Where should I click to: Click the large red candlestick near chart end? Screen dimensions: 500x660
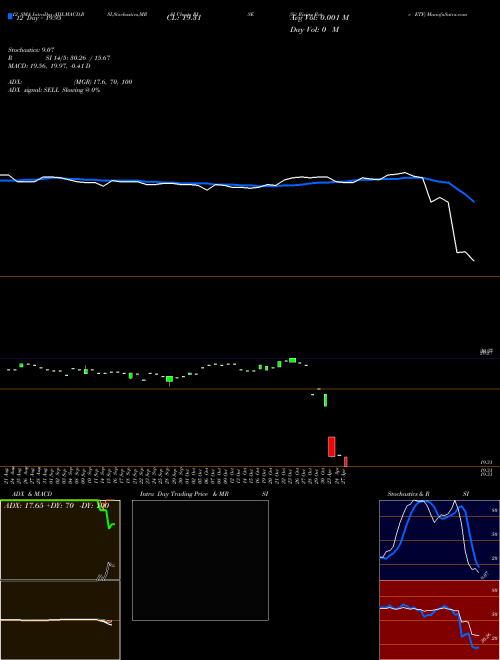(332, 447)
